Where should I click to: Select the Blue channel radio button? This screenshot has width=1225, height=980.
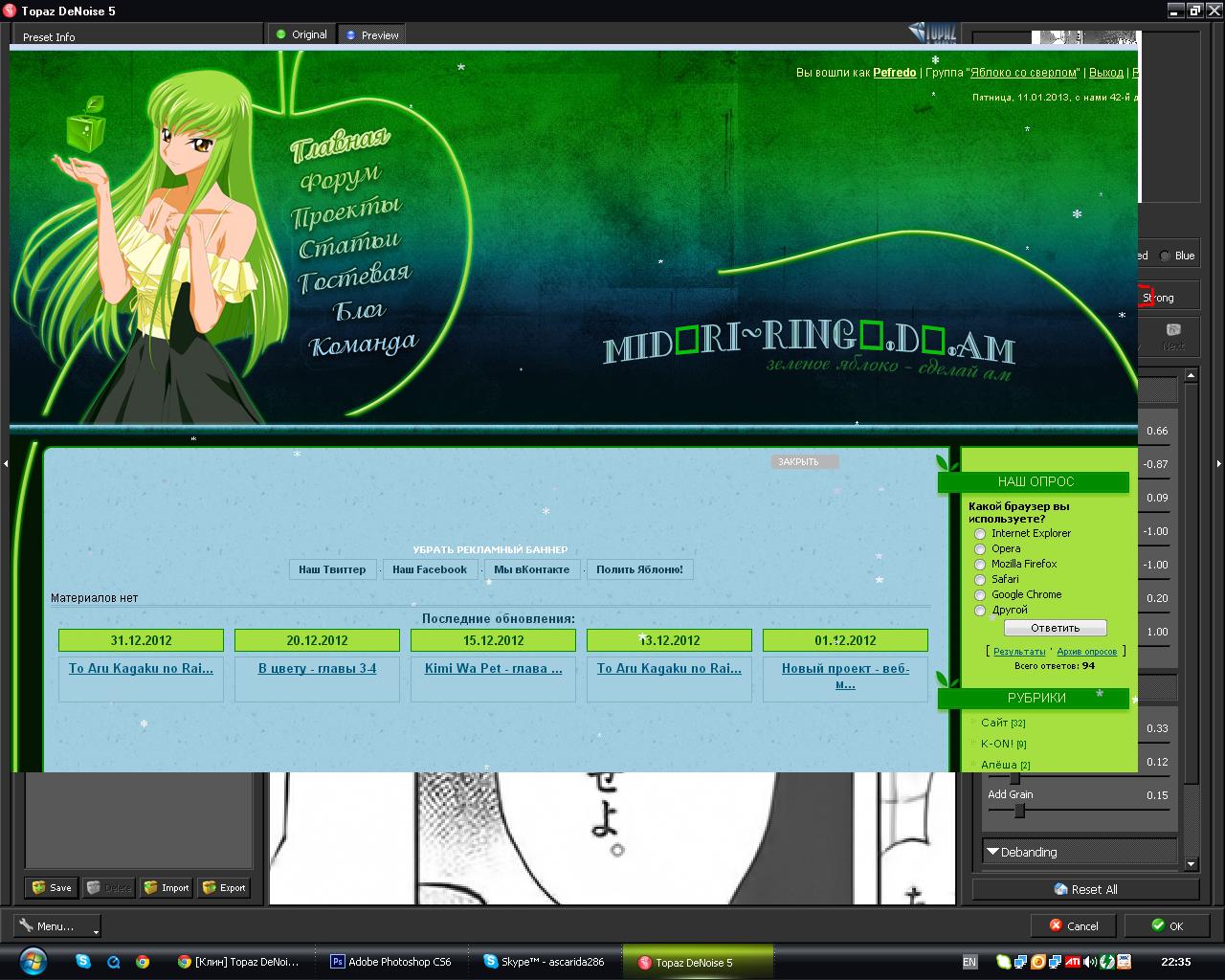(x=1165, y=256)
